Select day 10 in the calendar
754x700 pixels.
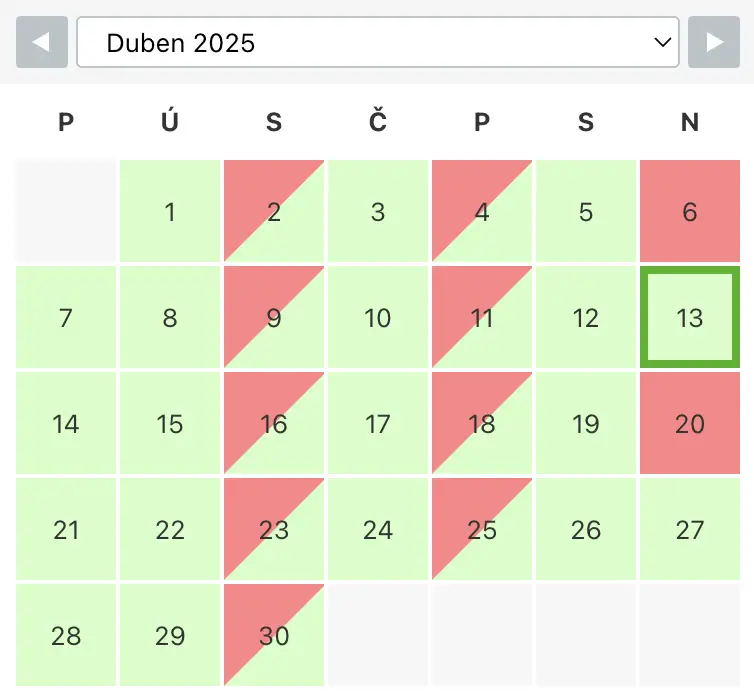point(378,318)
